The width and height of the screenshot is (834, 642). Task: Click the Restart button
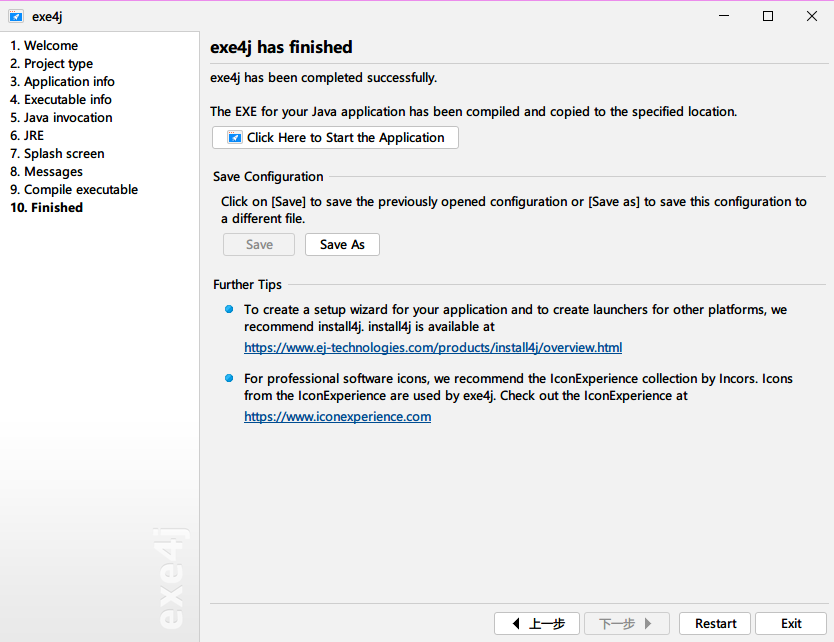point(715,624)
